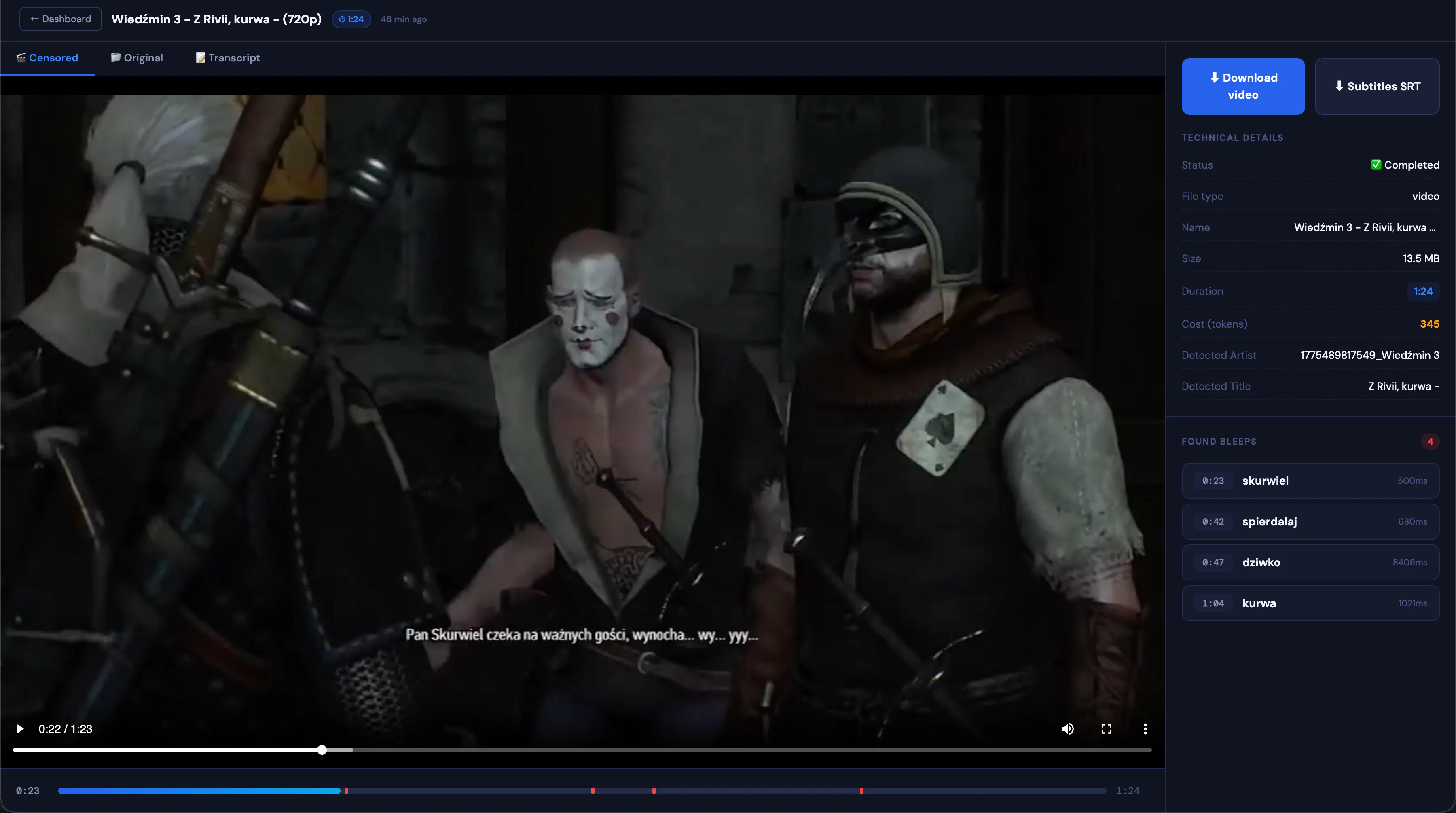Viewport: 1456px width, 813px height.
Task: Click the video title in header
Action: (216, 19)
